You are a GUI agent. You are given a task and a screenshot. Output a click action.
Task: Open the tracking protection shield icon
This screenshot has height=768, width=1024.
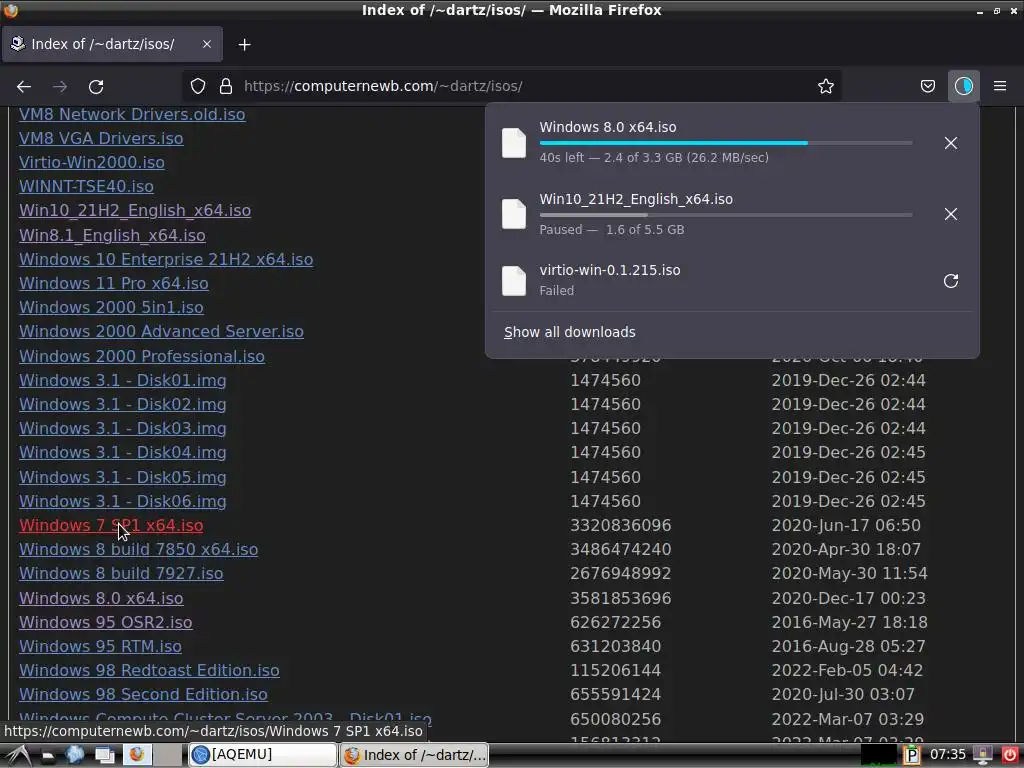point(198,86)
